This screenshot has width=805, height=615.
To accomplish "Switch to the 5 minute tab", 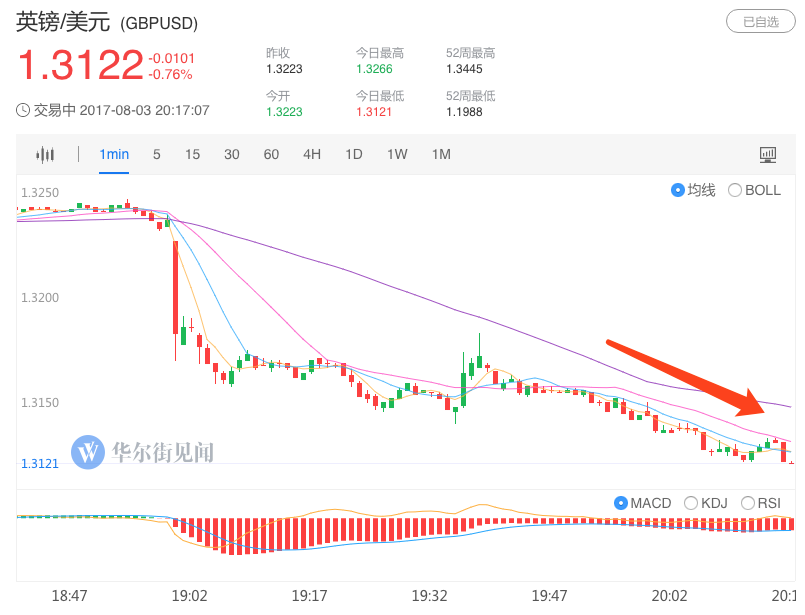I will click(157, 155).
